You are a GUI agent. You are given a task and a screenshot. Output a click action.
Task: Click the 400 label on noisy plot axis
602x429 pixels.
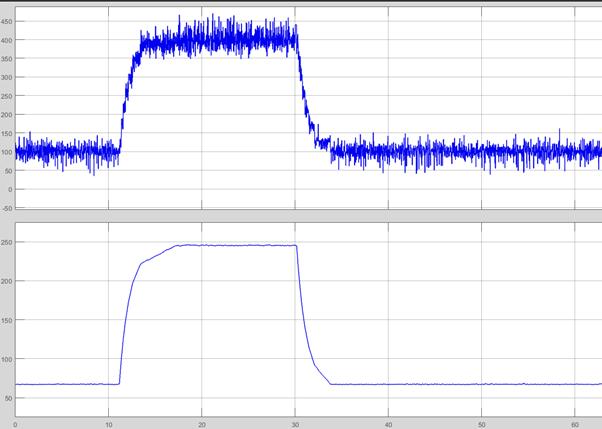pyautogui.click(x=6, y=40)
